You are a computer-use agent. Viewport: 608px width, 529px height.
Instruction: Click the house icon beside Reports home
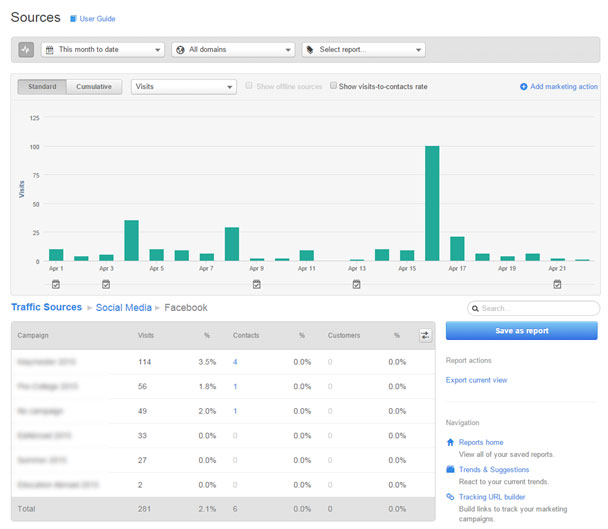point(450,442)
